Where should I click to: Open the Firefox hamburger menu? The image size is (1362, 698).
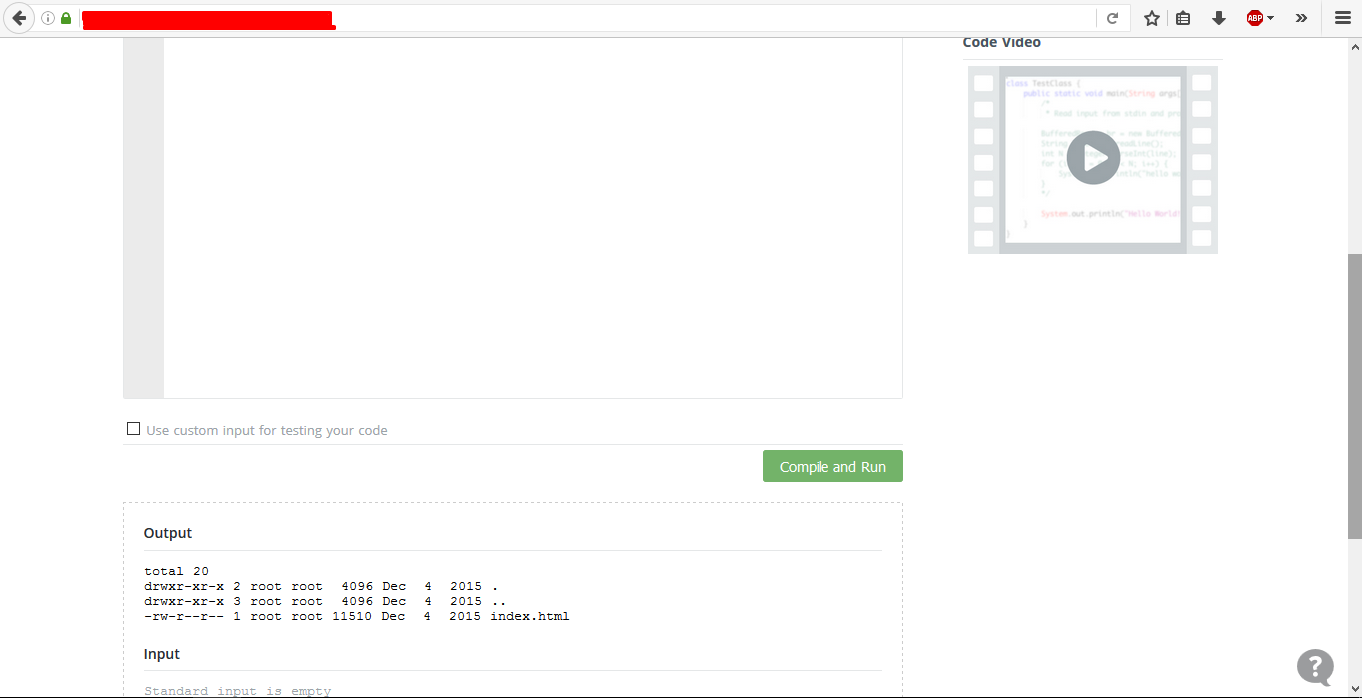tap(1343, 18)
